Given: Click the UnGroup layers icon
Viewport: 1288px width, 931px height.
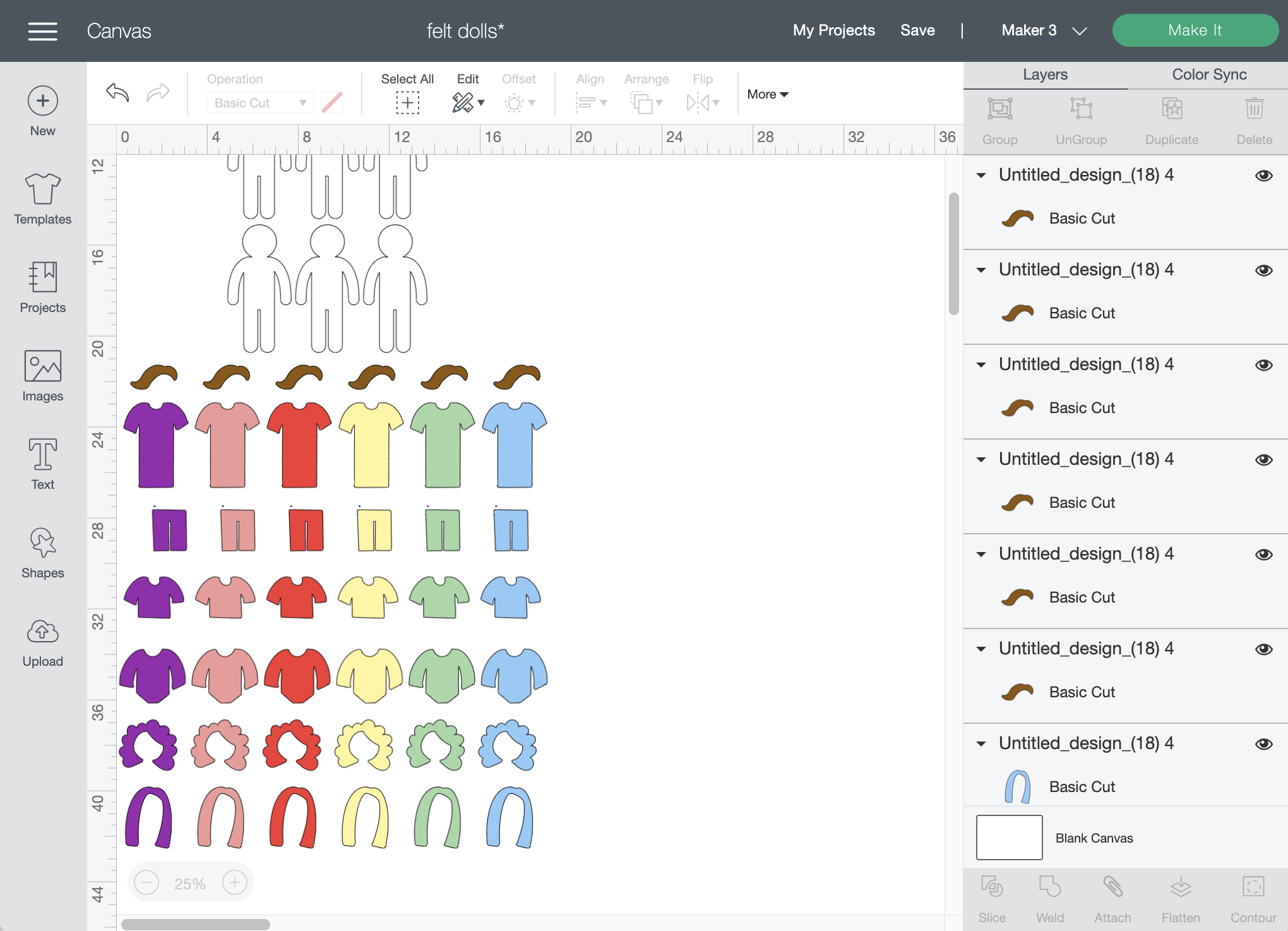Looking at the screenshot, I should tap(1082, 109).
